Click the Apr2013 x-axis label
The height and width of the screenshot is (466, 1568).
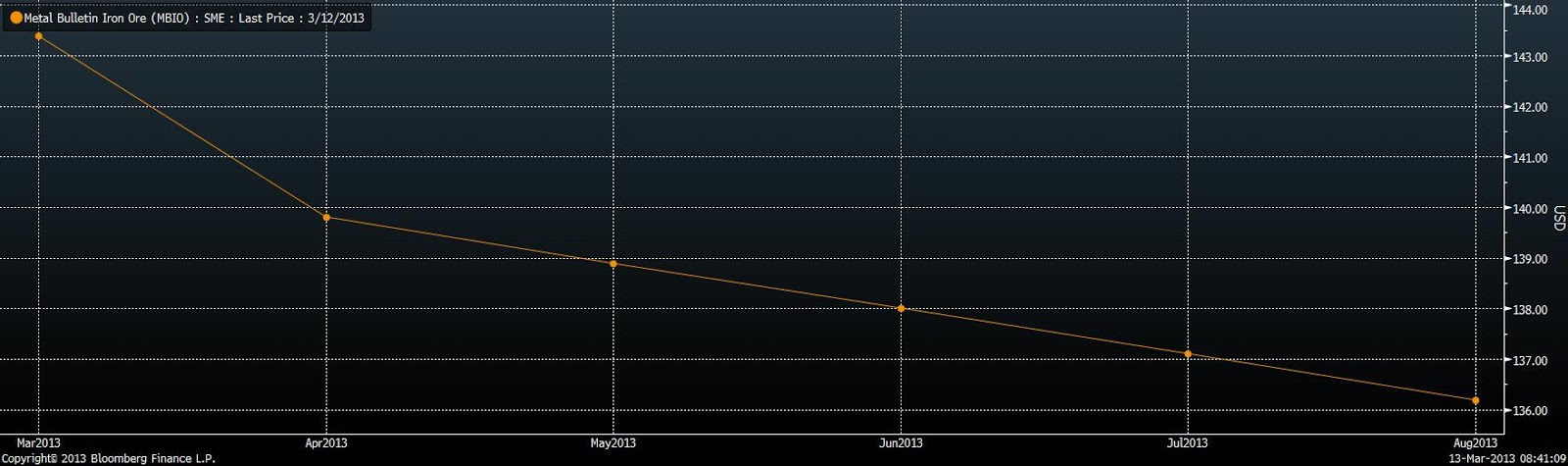tap(326, 442)
